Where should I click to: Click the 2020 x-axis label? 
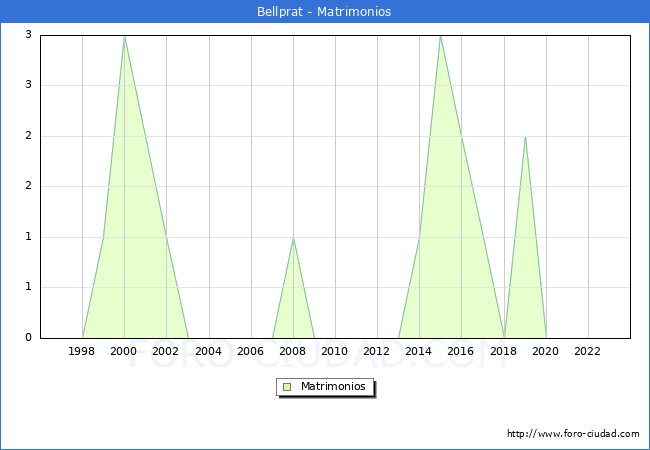tap(546, 351)
